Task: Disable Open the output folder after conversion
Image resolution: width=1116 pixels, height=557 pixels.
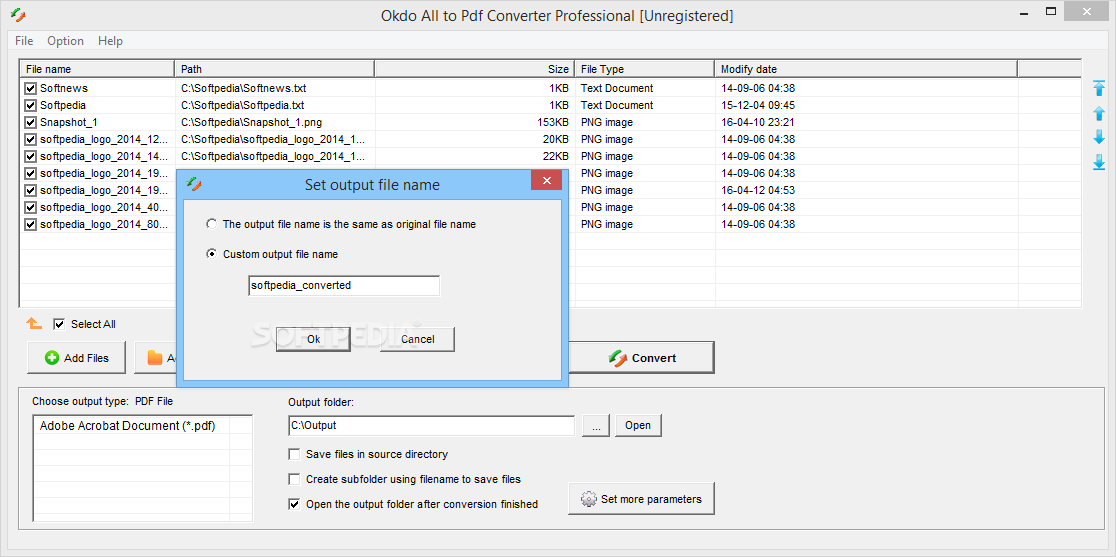Action: [x=294, y=504]
